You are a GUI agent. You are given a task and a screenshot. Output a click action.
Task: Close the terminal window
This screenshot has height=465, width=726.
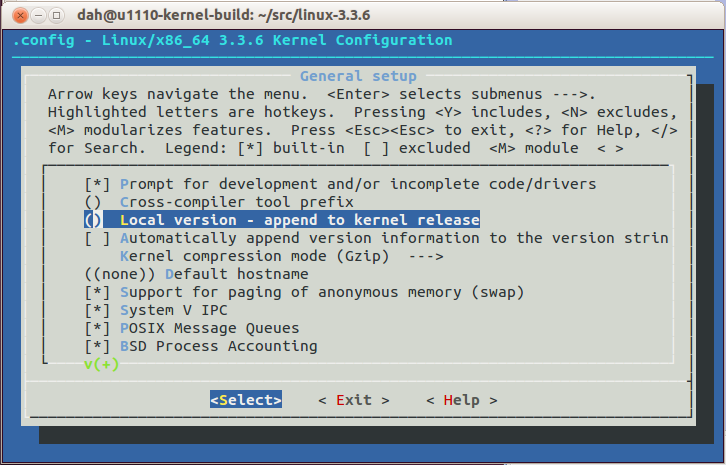tap(16, 15)
